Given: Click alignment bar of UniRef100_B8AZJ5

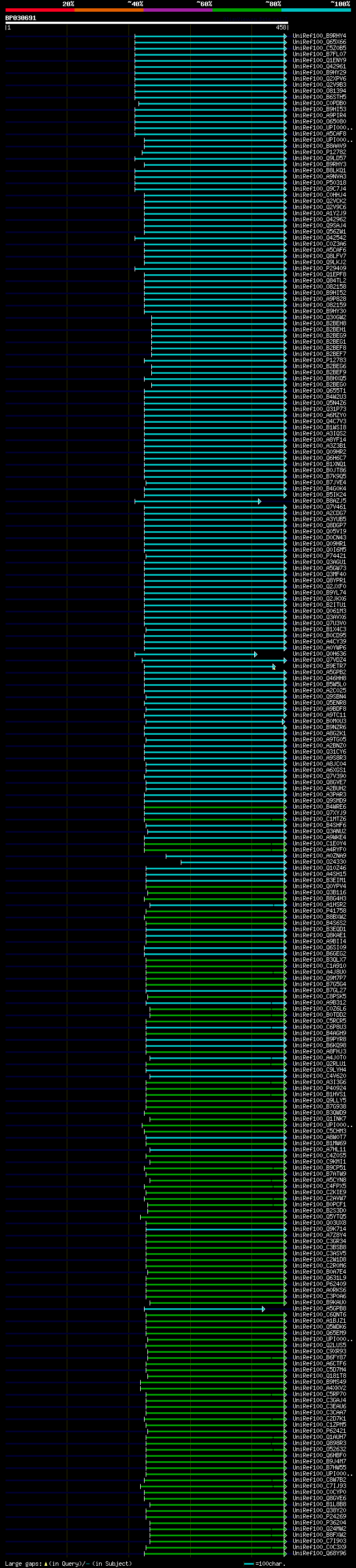Looking at the screenshot, I should pos(198,502).
